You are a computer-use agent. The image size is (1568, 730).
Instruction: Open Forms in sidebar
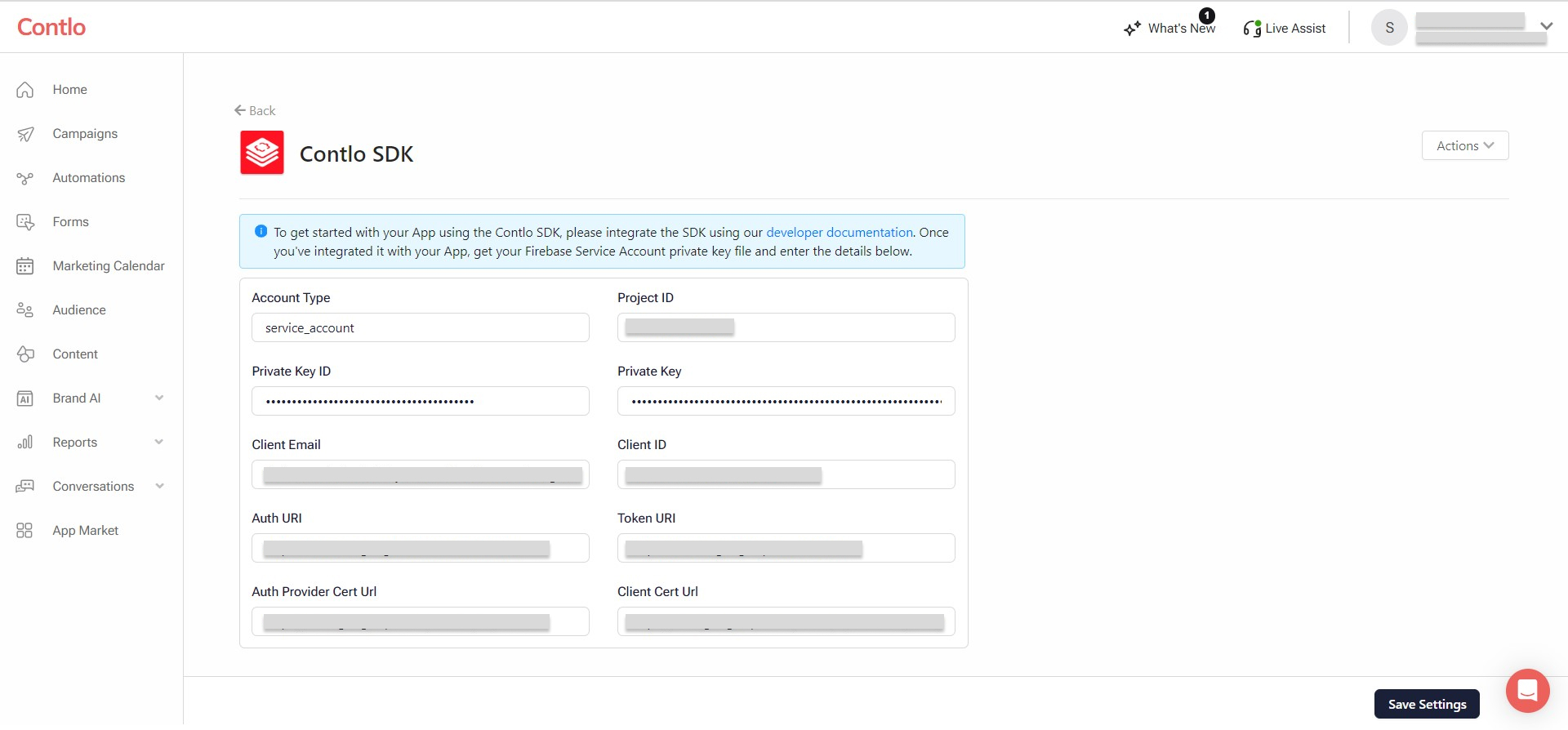(x=71, y=222)
